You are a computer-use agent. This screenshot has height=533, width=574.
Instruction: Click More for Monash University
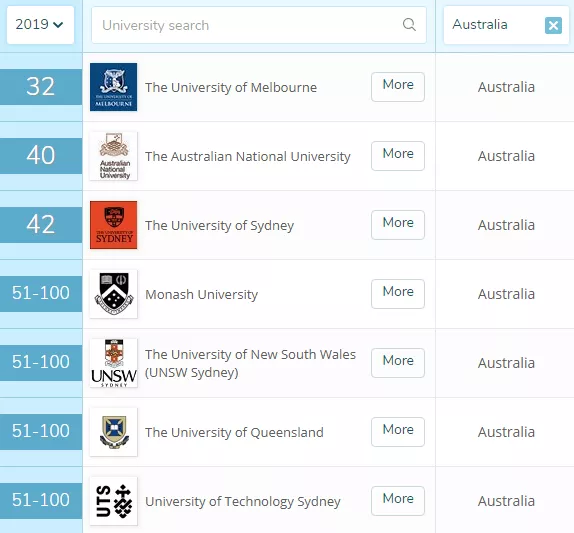(x=398, y=294)
